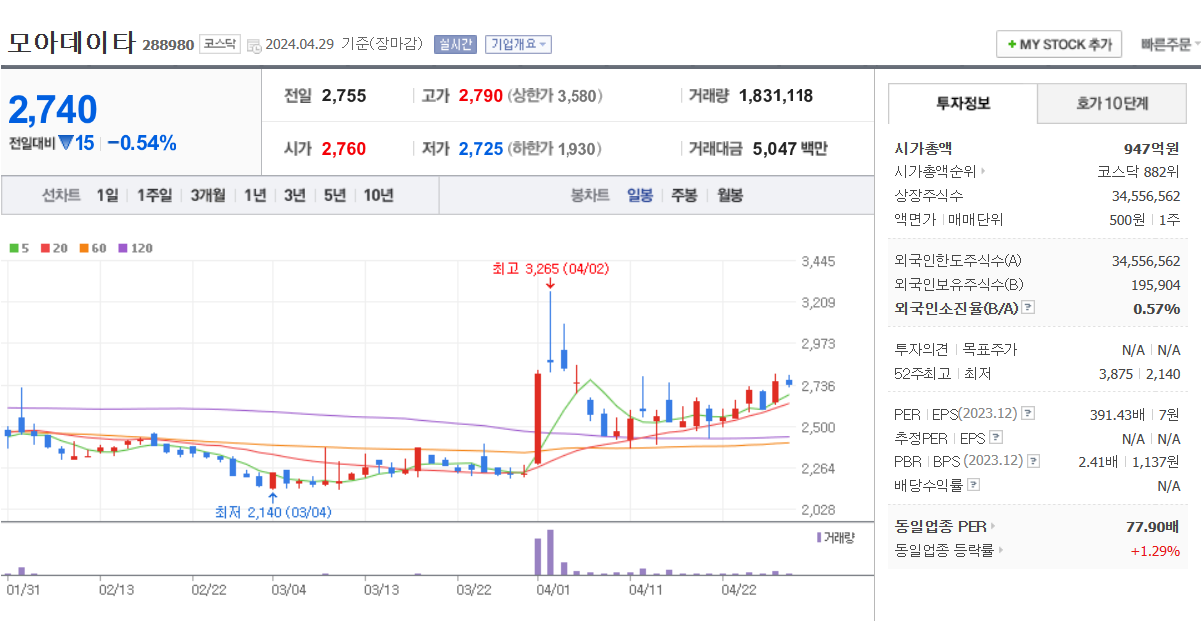Click the stock code 288980

pos(168,45)
